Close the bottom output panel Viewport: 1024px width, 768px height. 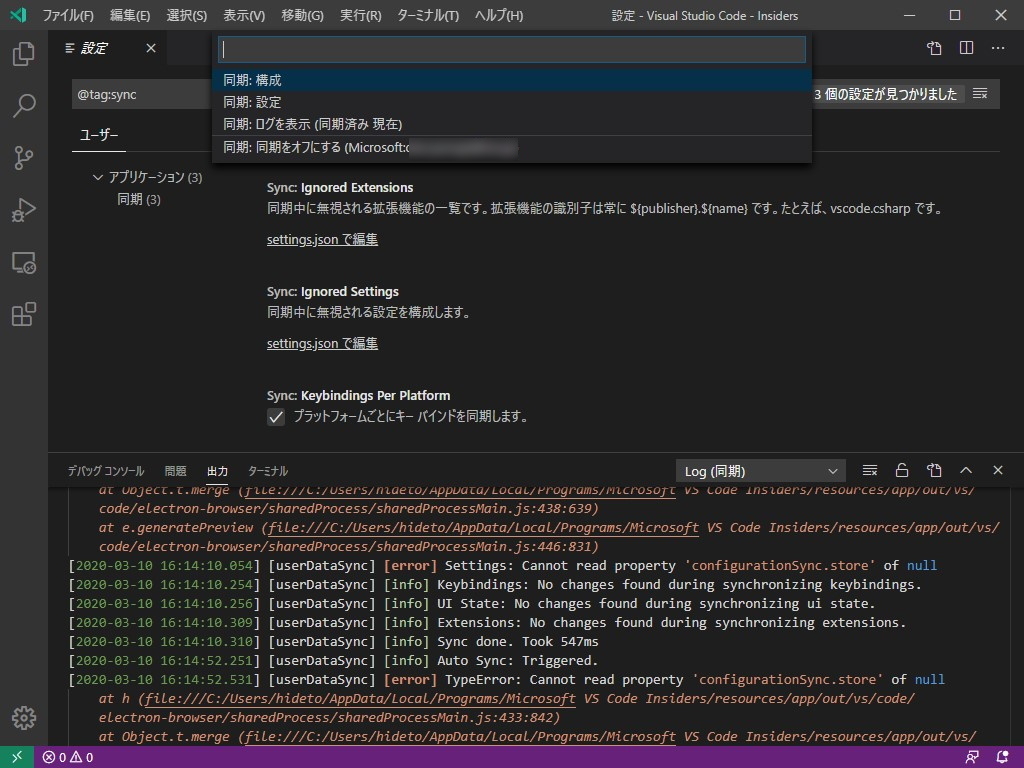(998, 470)
